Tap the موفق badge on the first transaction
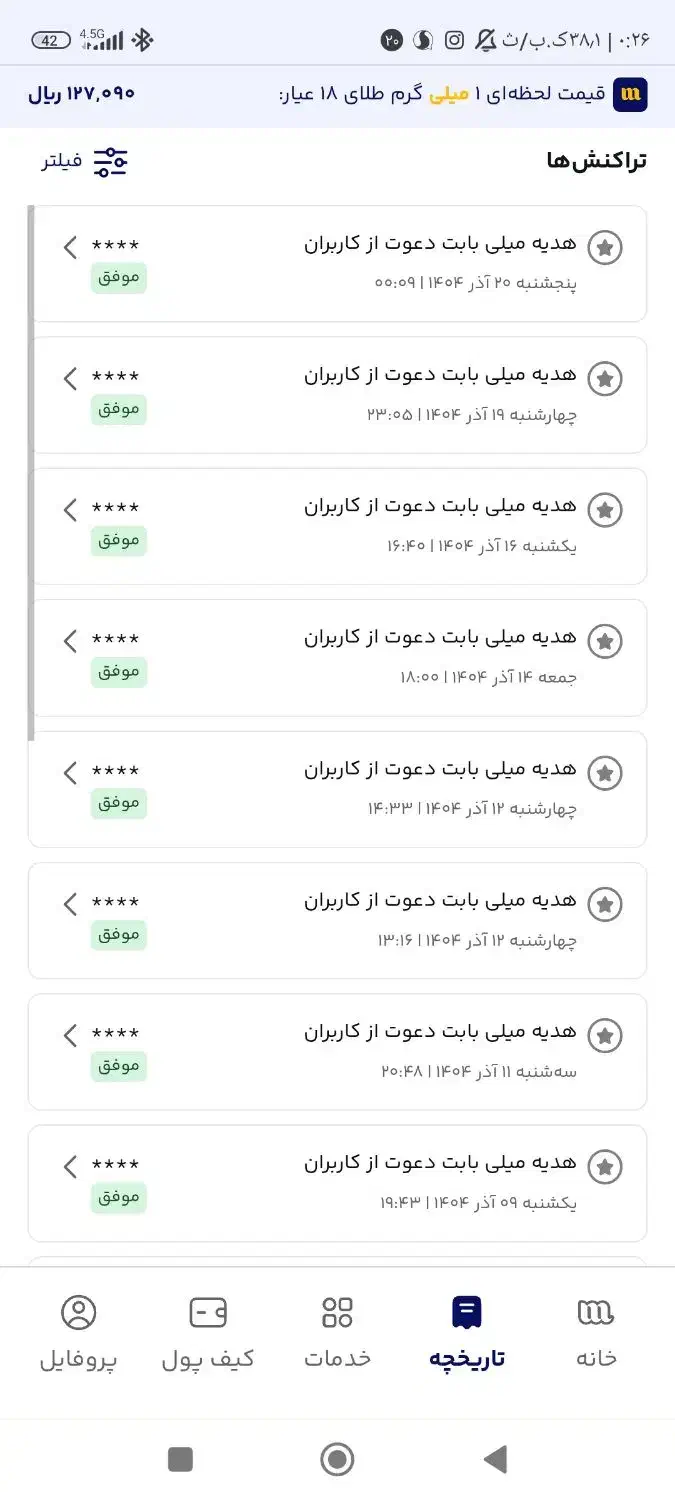This screenshot has width=675, height=1500. click(119, 278)
